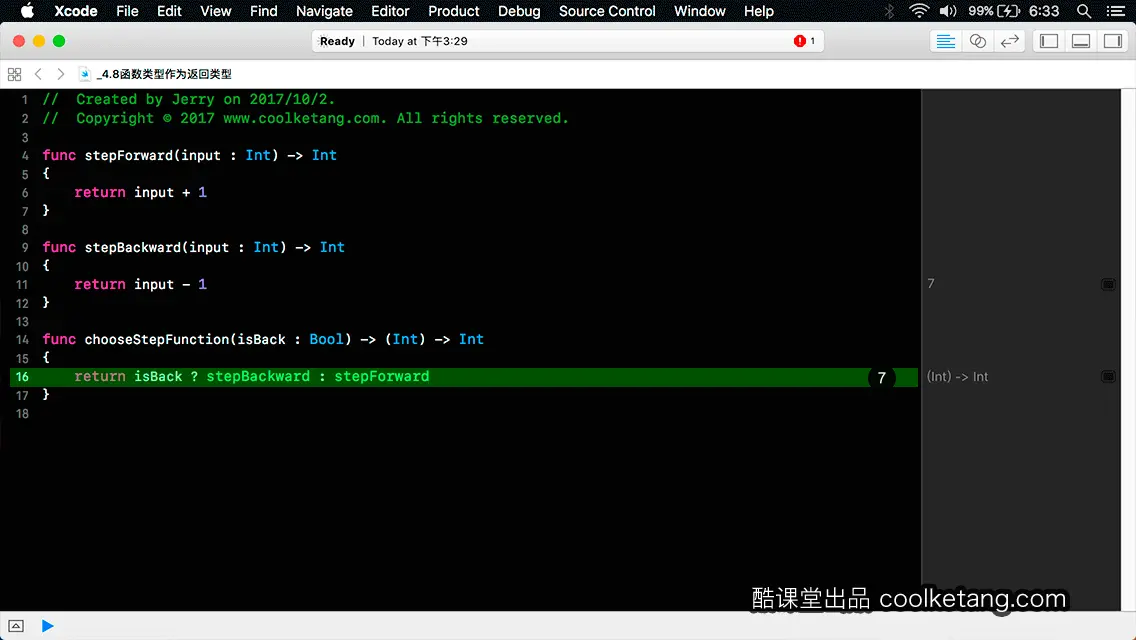Open the volume control in menu bar
This screenshot has height=640, width=1136.
[x=947, y=11]
